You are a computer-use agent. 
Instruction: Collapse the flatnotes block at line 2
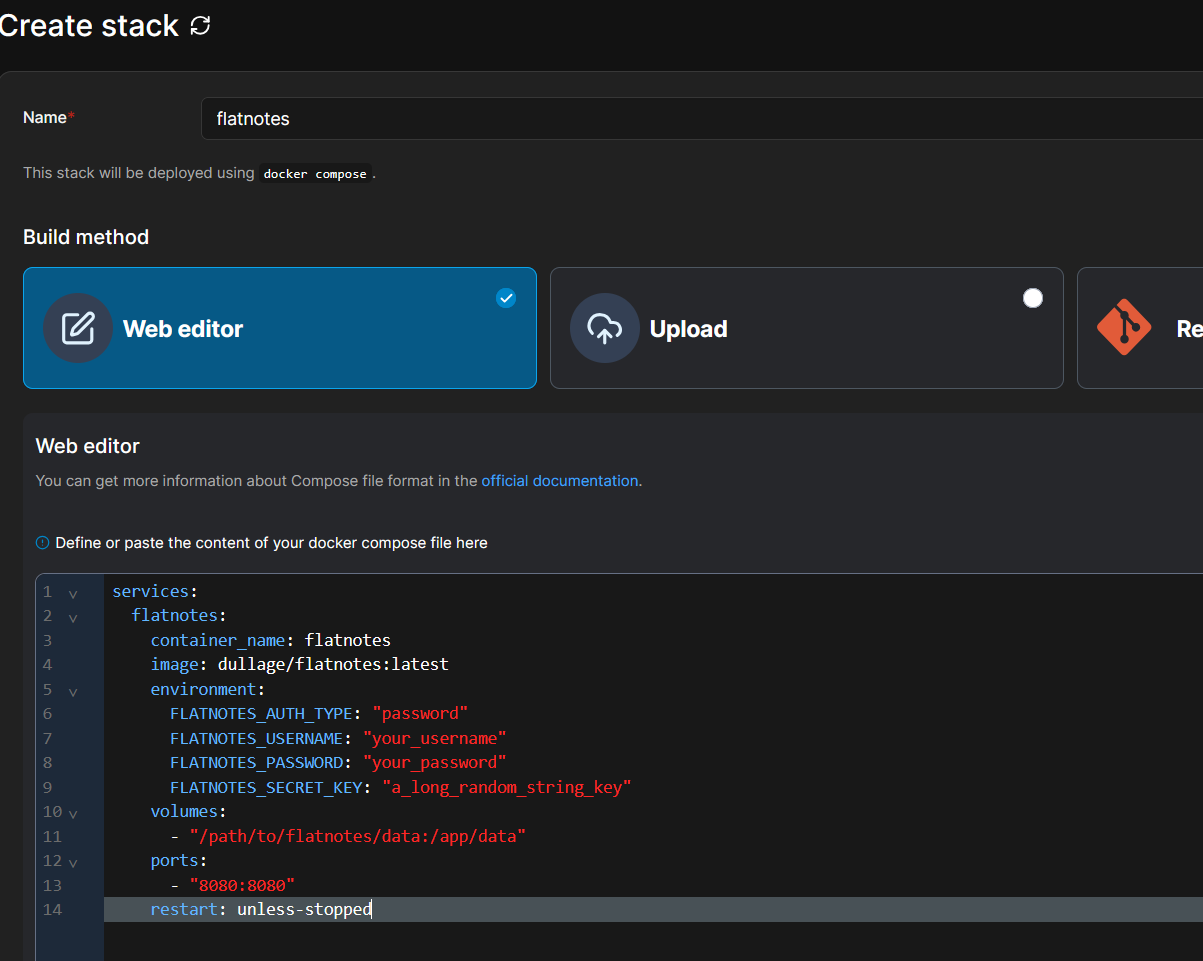tap(73, 617)
